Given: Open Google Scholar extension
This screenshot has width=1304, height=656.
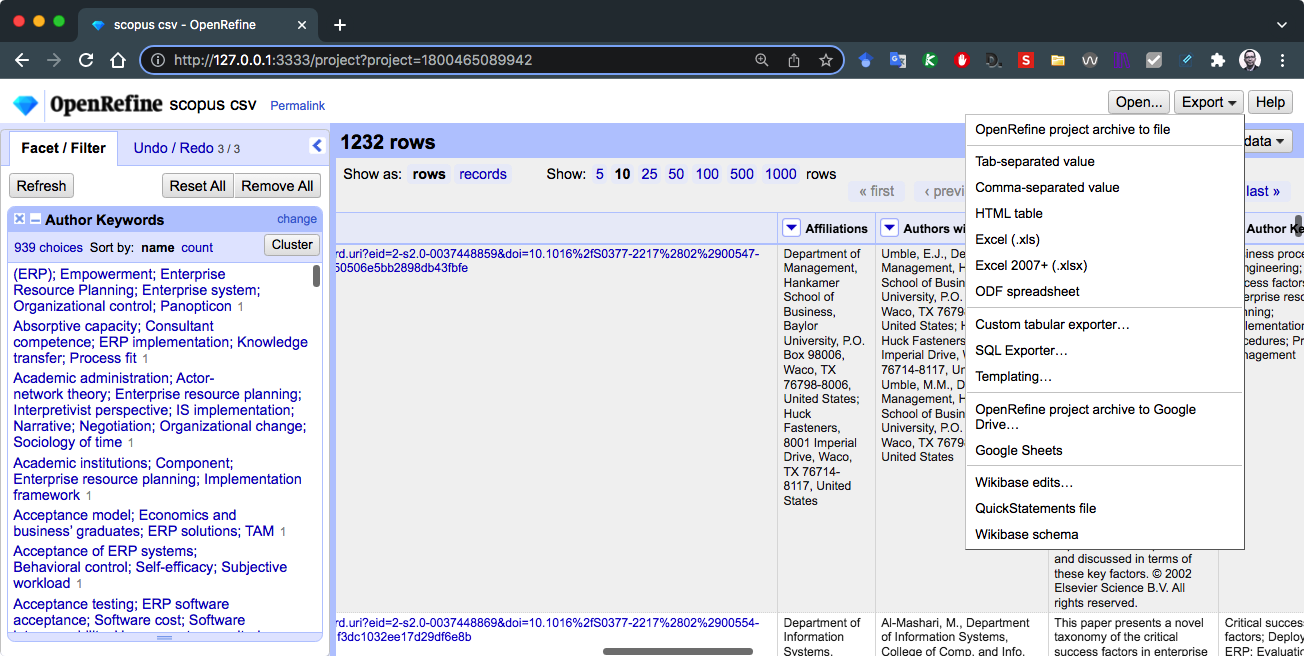Looking at the screenshot, I should (866, 60).
